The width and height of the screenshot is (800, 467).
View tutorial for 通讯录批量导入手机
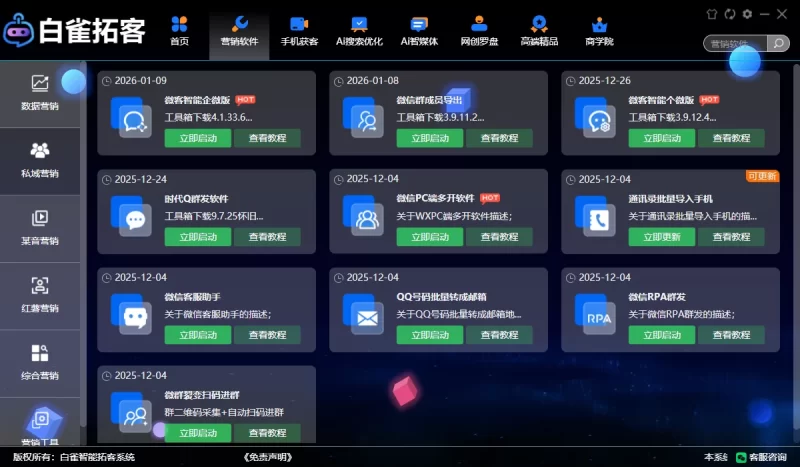click(731, 237)
